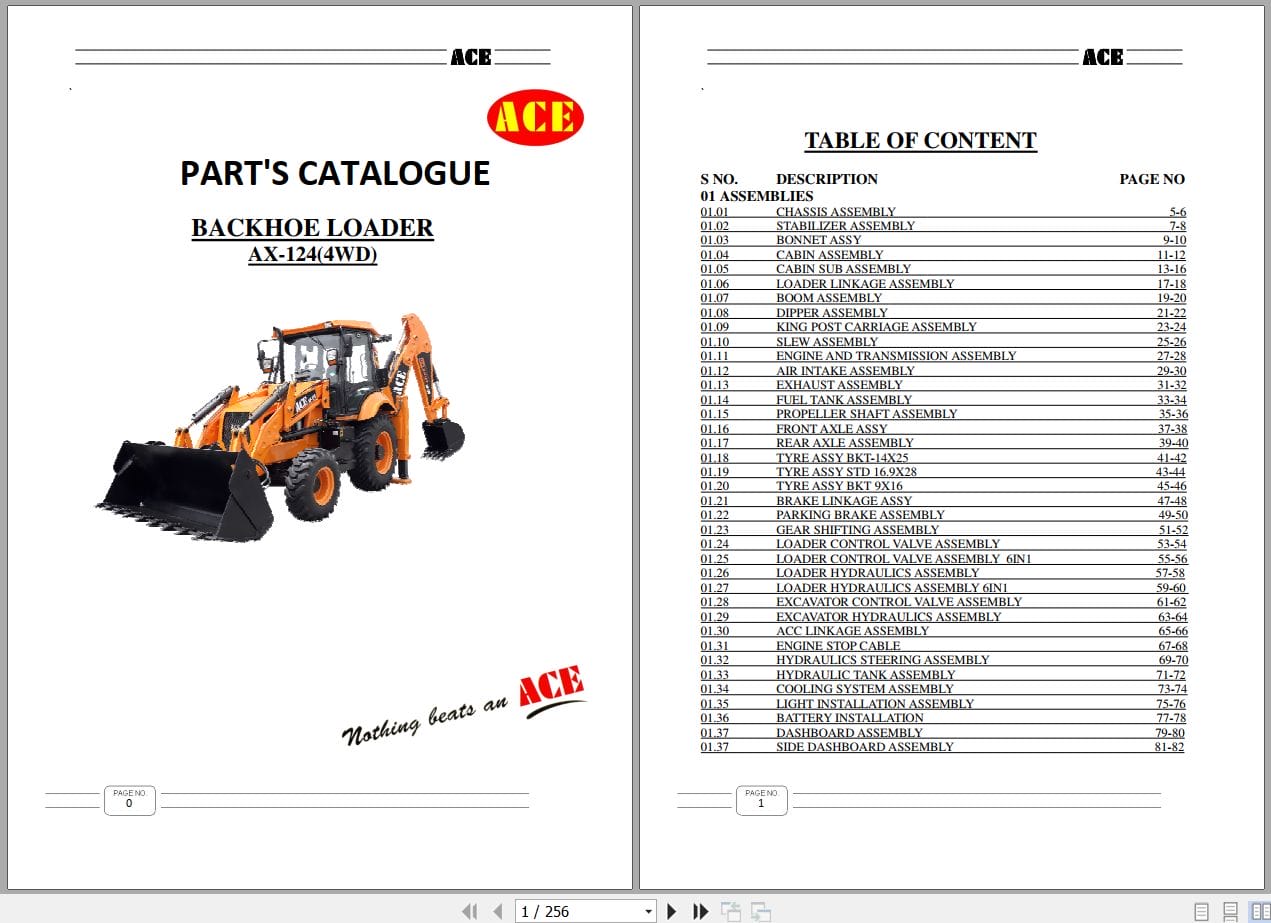This screenshot has width=1271, height=923.
Task: Click SLEW ASSEMBLY entry
Action: pos(827,342)
